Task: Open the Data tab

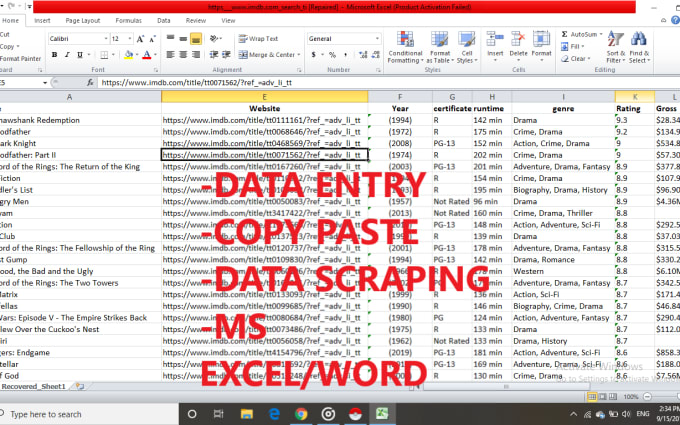Action: (163, 20)
